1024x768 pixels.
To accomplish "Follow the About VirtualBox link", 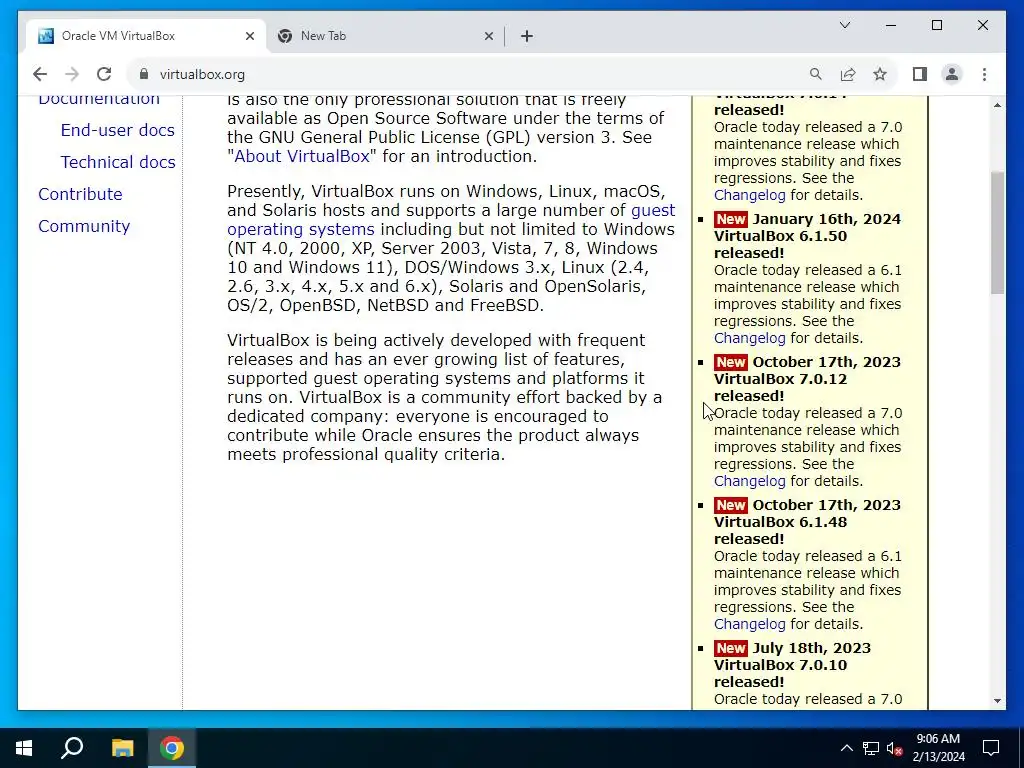I will pos(302,156).
